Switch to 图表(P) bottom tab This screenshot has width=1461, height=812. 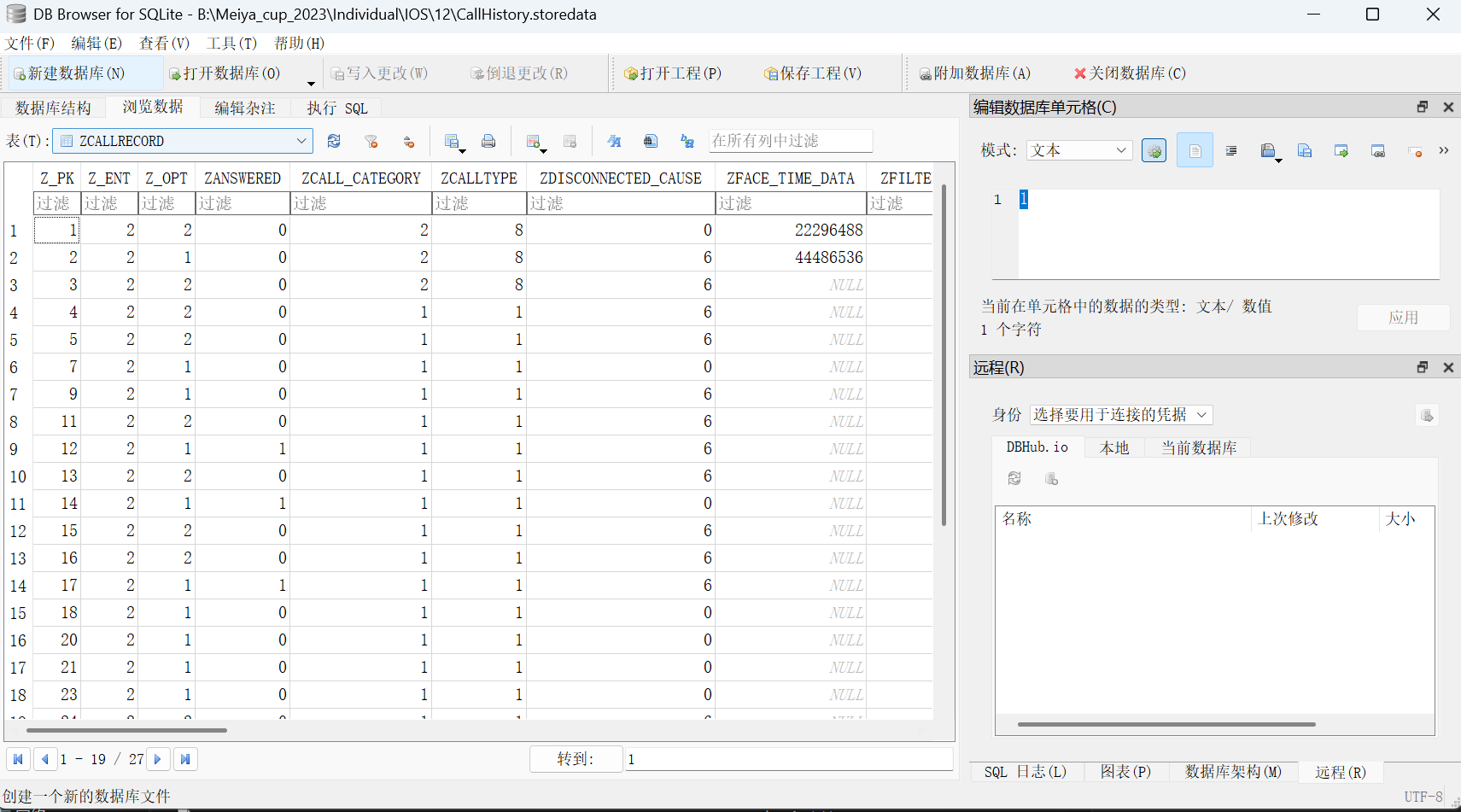coord(1125,772)
